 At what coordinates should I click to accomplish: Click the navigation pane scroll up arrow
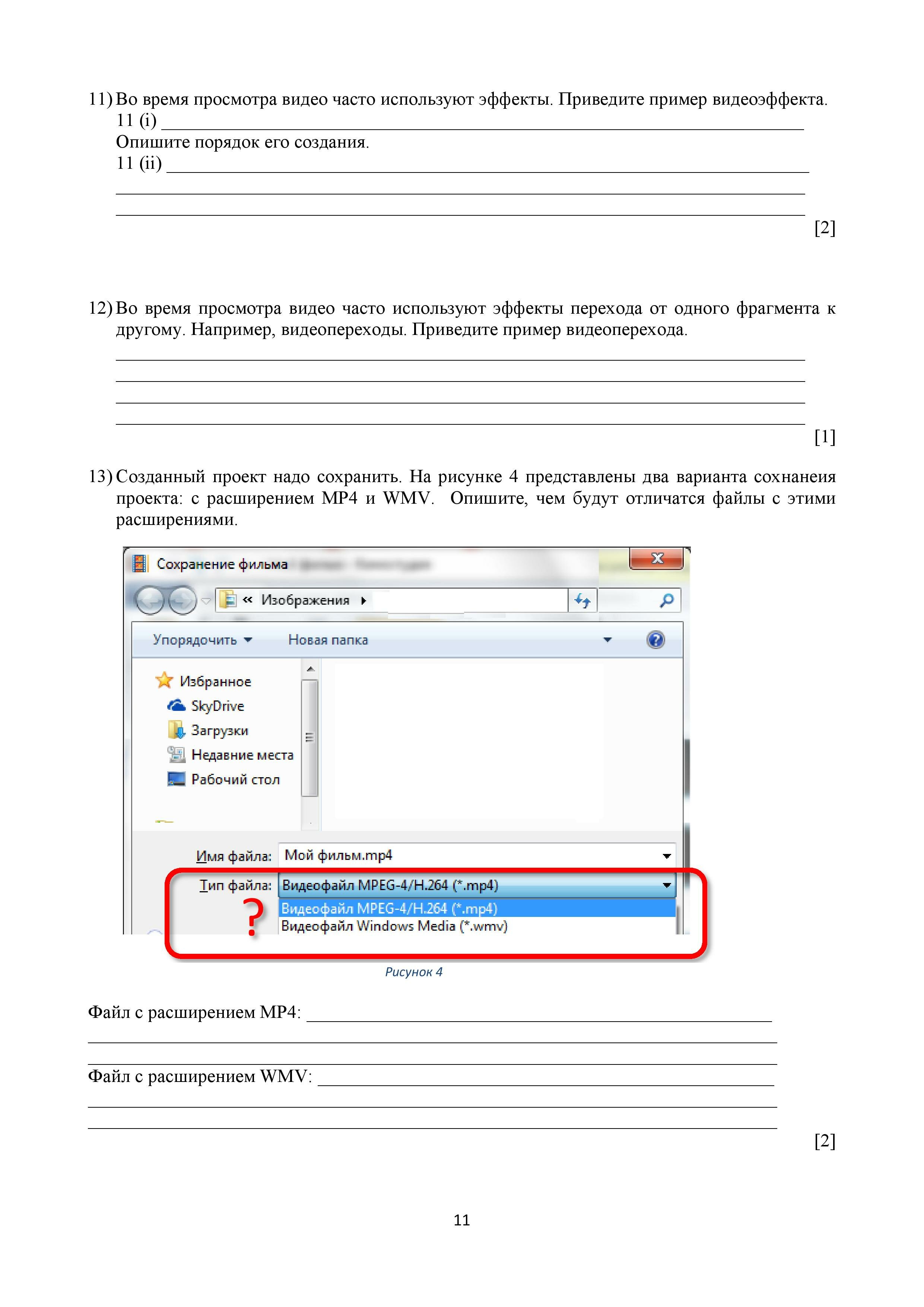point(310,669)
